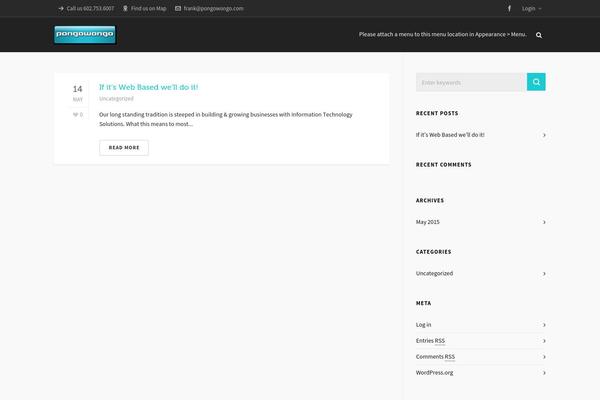Open the Uncategorized category in sidebar
The width and height of the screenshot is (600, 400).
click(x=434, y=273)
